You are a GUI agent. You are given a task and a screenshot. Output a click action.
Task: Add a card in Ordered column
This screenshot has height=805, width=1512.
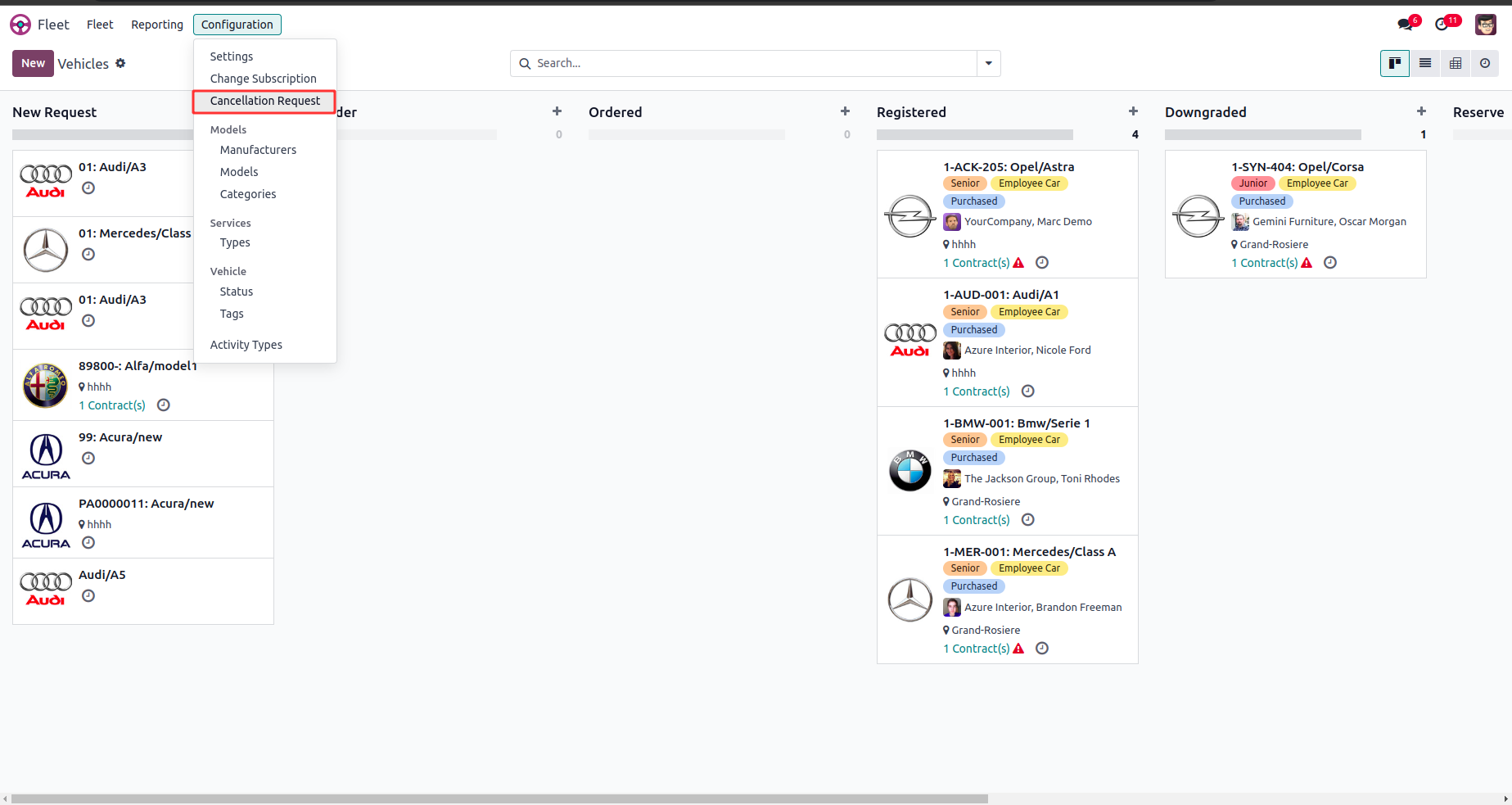845,111
